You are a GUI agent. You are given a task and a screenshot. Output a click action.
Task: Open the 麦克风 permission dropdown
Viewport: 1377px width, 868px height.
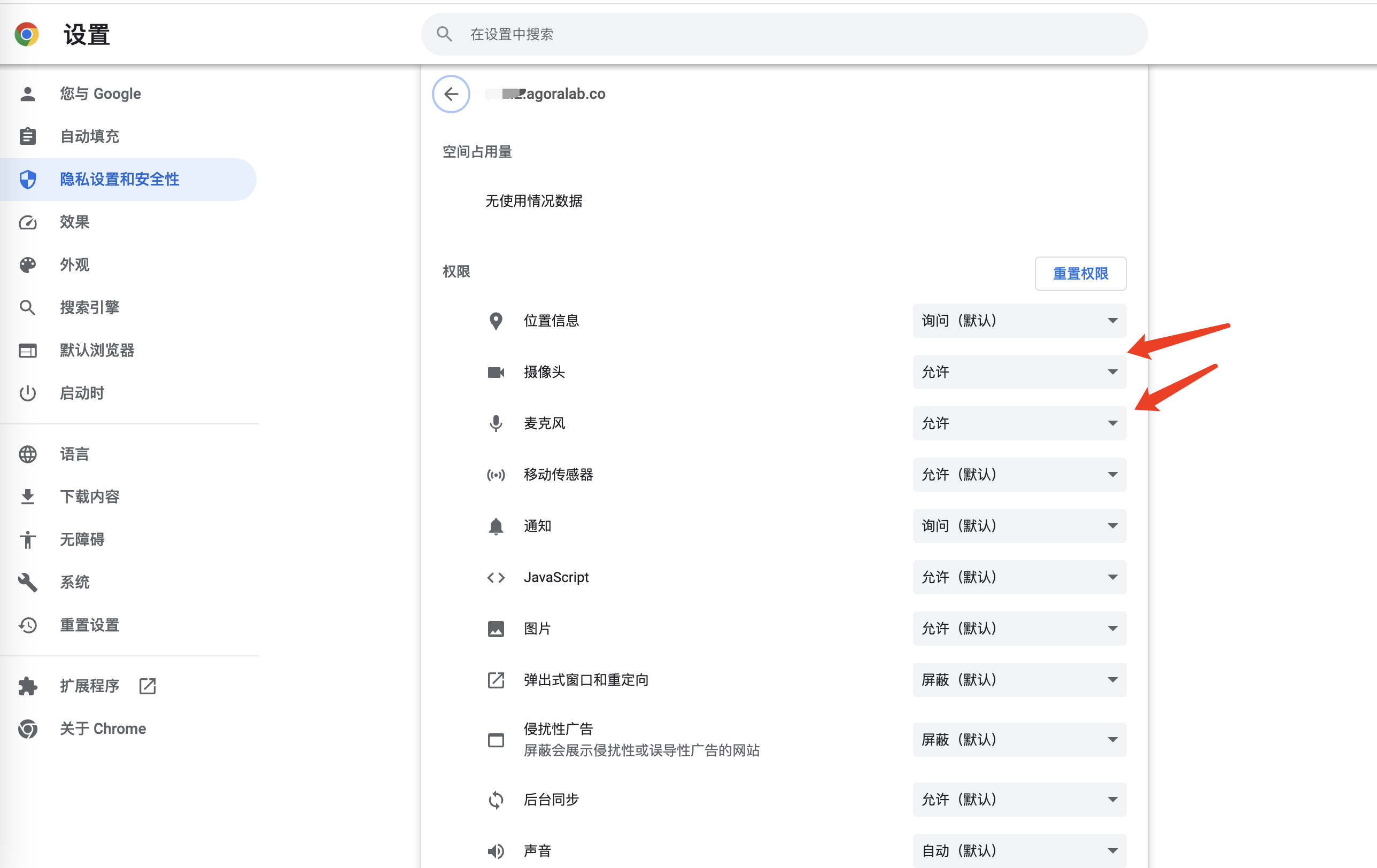click(1019, 424)
